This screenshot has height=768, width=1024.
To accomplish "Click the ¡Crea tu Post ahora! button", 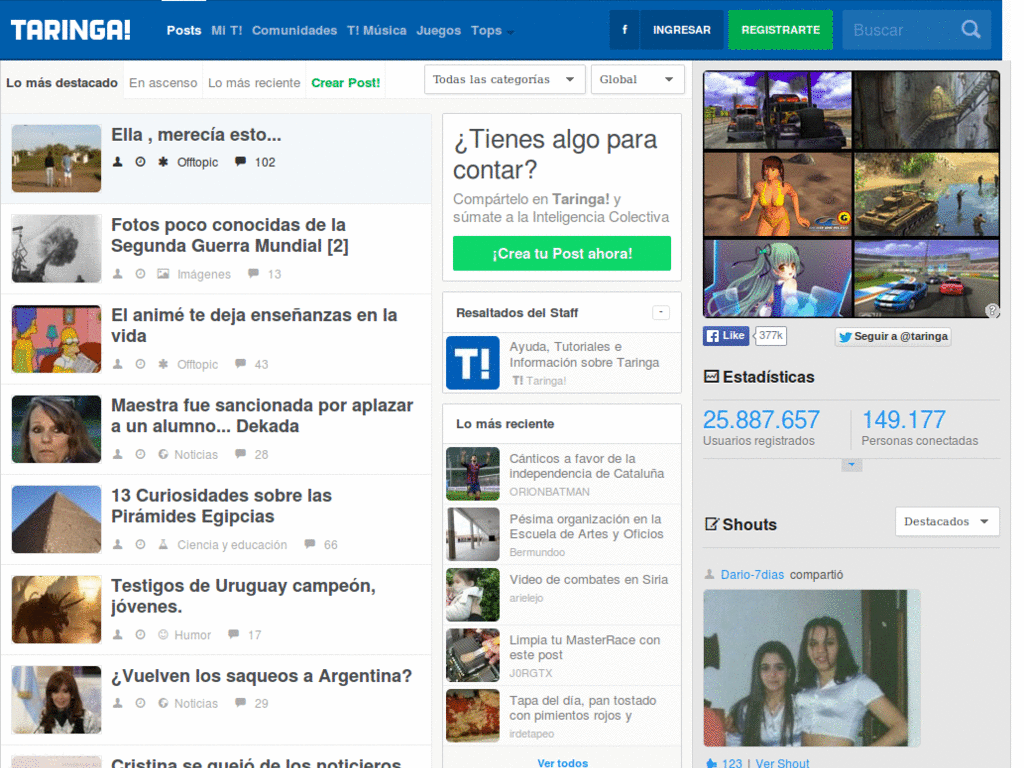I will [x=562, y=253].
